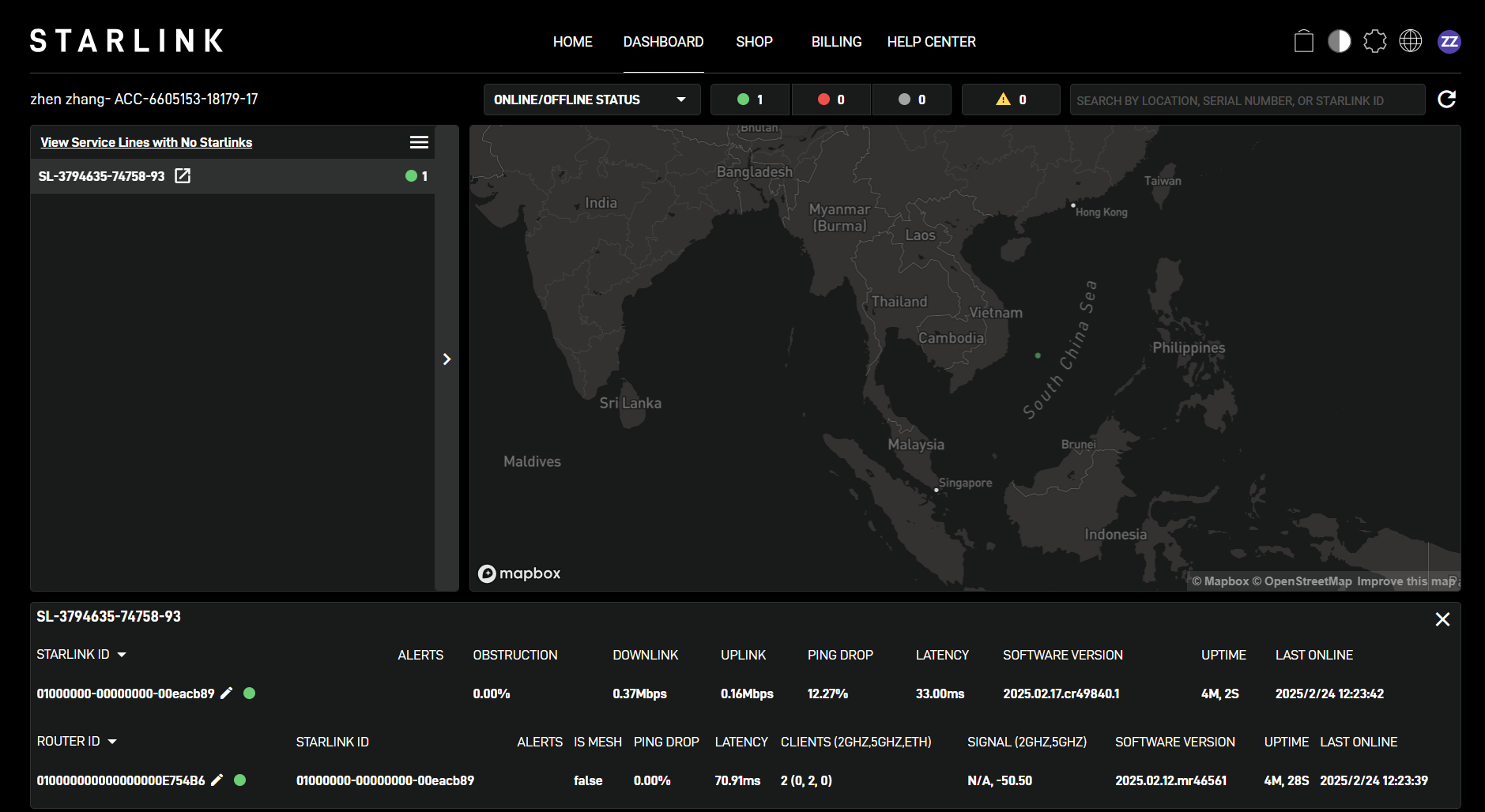The height and width of the screenshot is (812, 1485).
Task: Open BILLING tab
Action: (836, 42)
